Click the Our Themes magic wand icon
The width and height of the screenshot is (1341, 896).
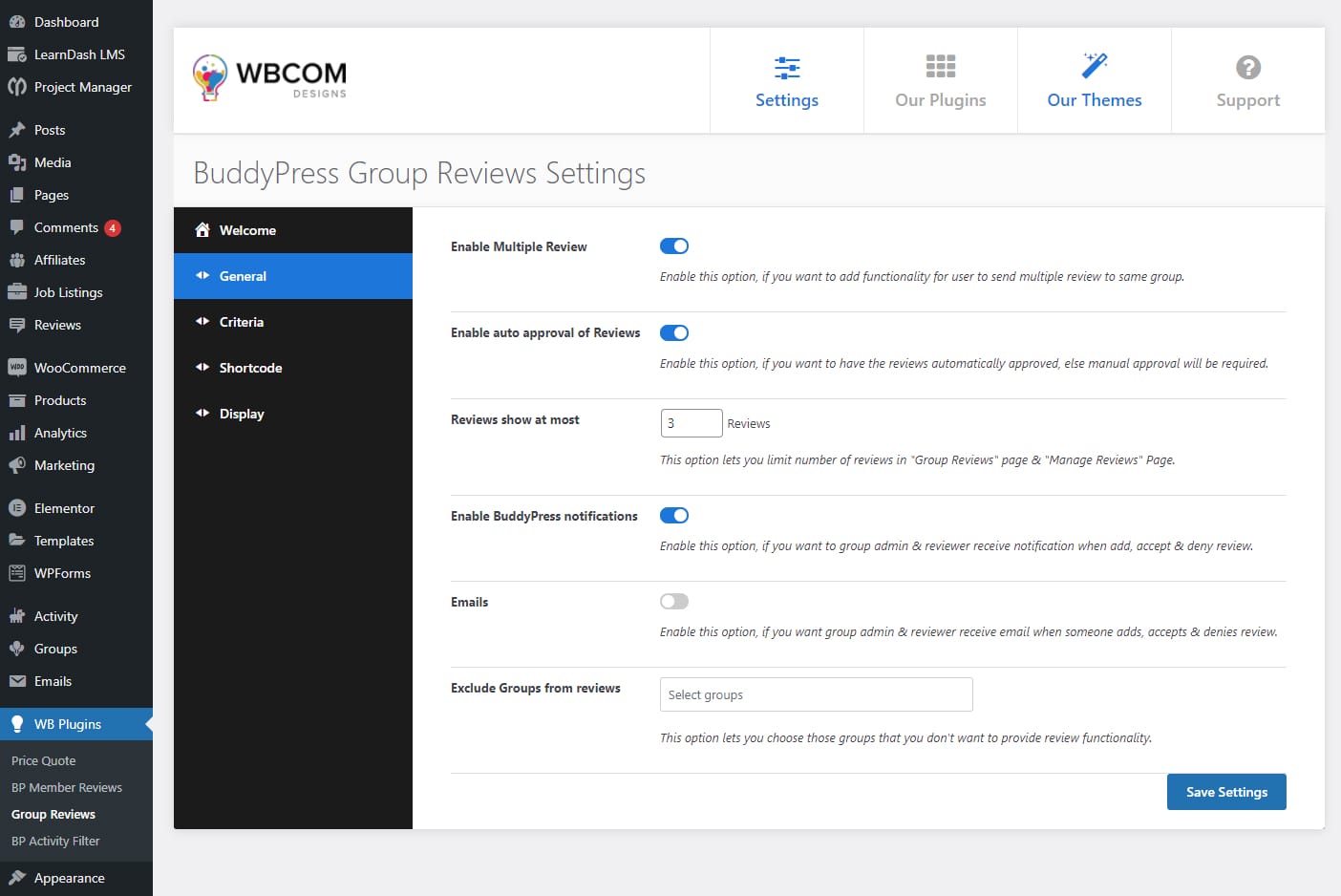pyautogui.click(x=1094, y=66)
